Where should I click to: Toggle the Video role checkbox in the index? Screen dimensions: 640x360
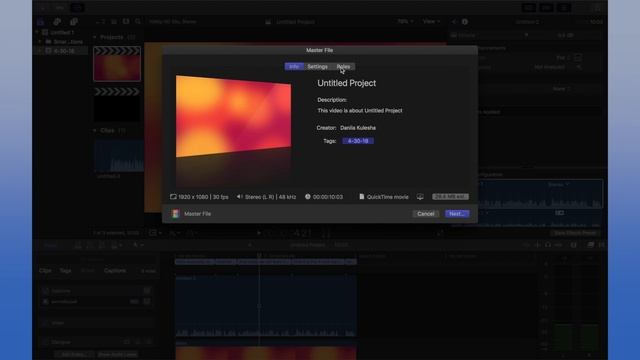(46, 323)
